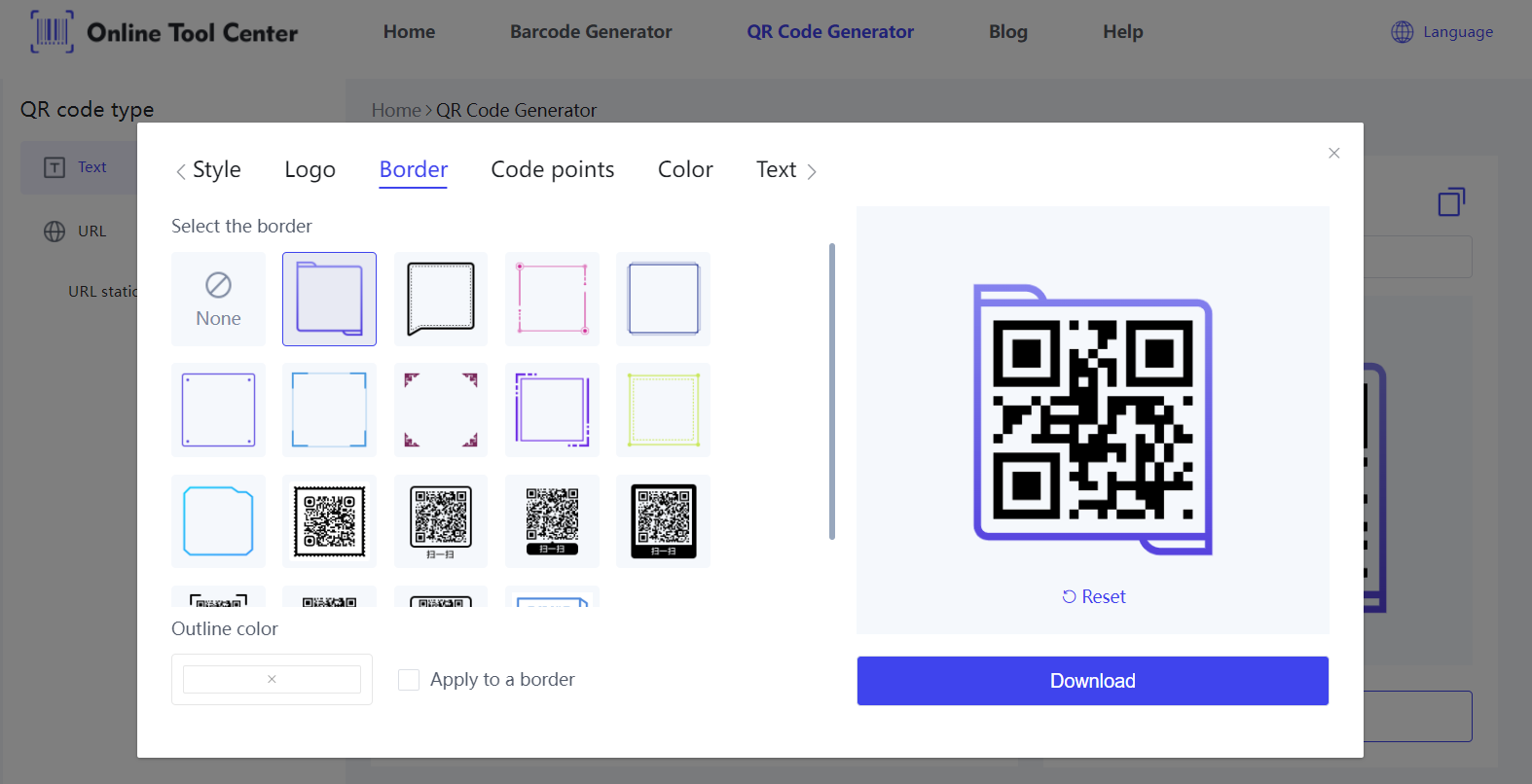1532x784 pixels.
Task: Click the Download button
Action: coord(1092,681)
